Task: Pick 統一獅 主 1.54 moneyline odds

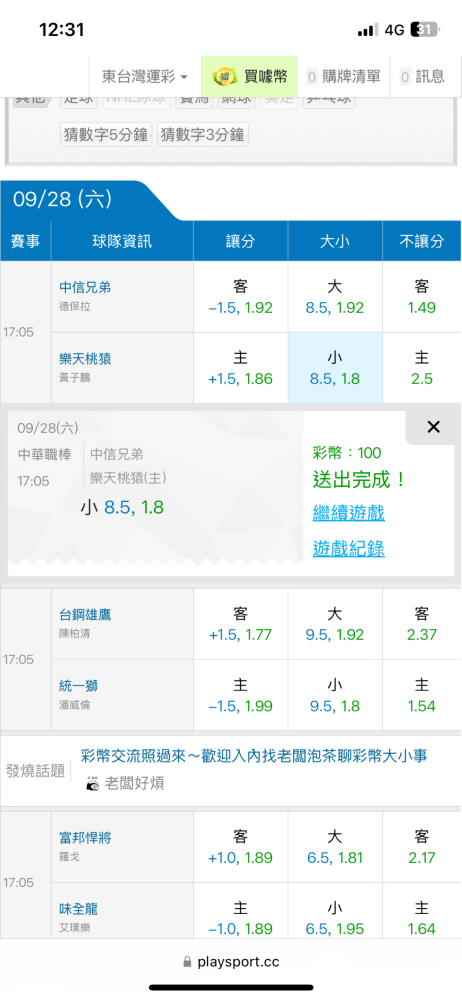Action: click(x=422, y=695)
